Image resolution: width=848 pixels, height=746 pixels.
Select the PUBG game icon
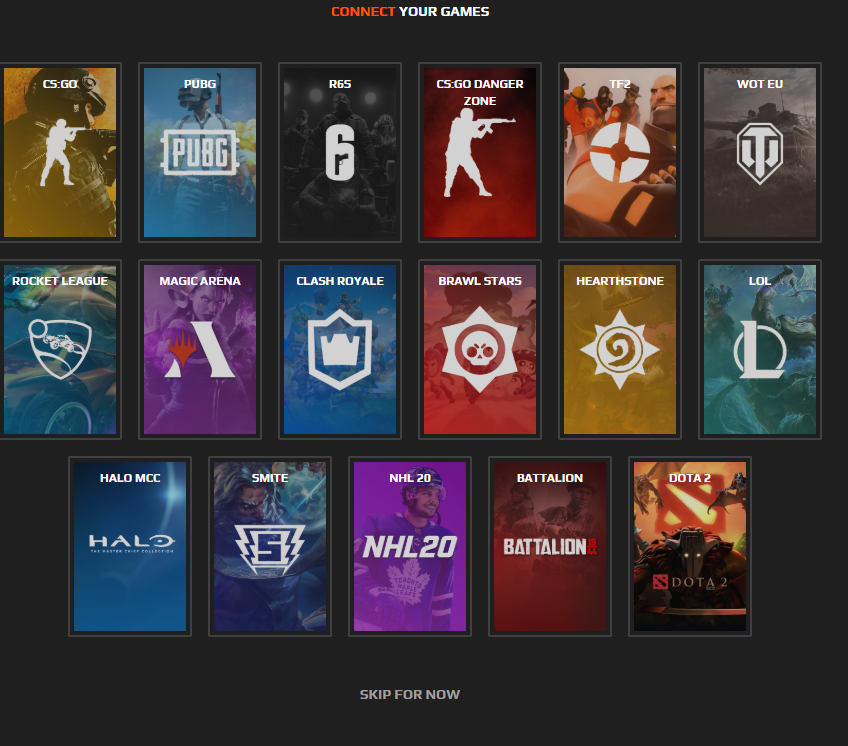point(200,152)
